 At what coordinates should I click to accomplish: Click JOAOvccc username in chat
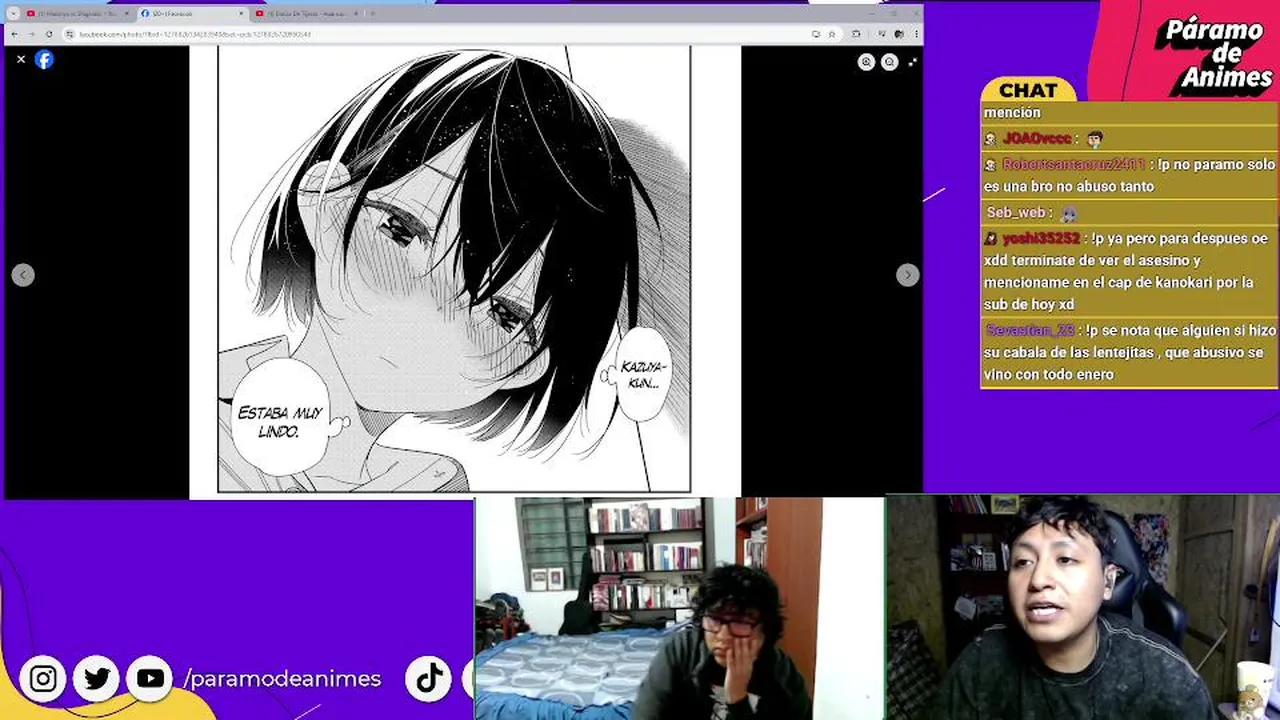click(x=1037, y=139)
